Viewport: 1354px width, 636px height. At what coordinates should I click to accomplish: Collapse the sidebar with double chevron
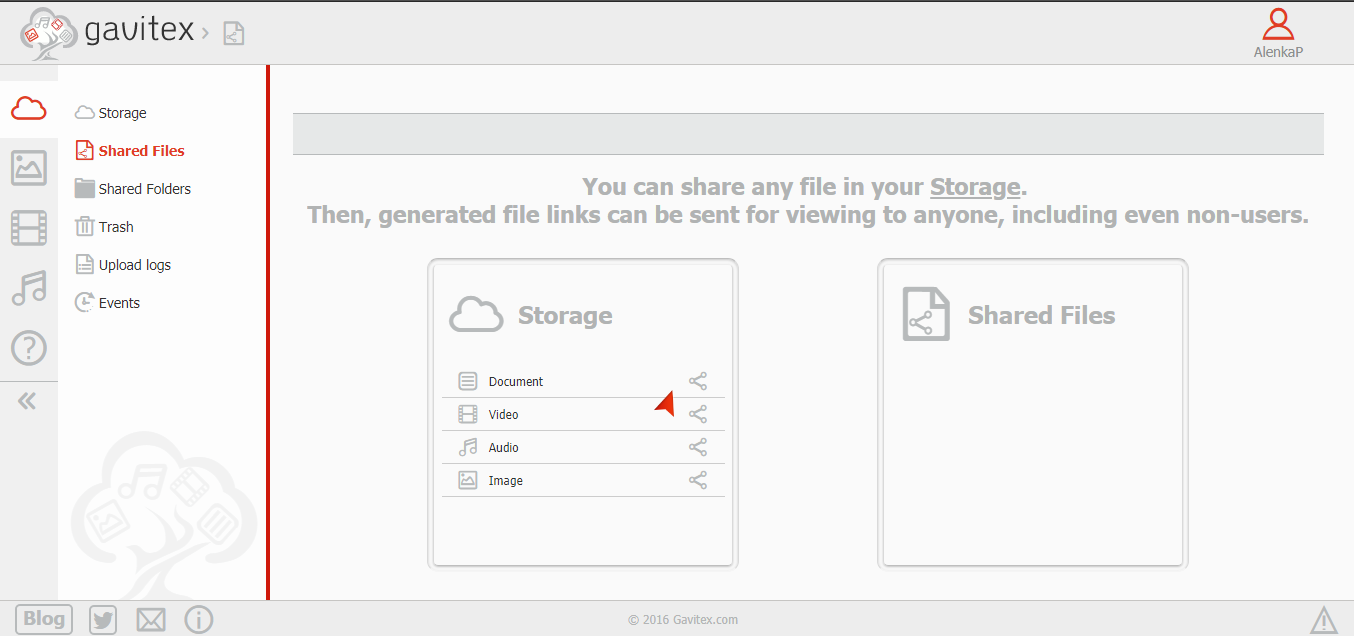(x=27, y=401)
